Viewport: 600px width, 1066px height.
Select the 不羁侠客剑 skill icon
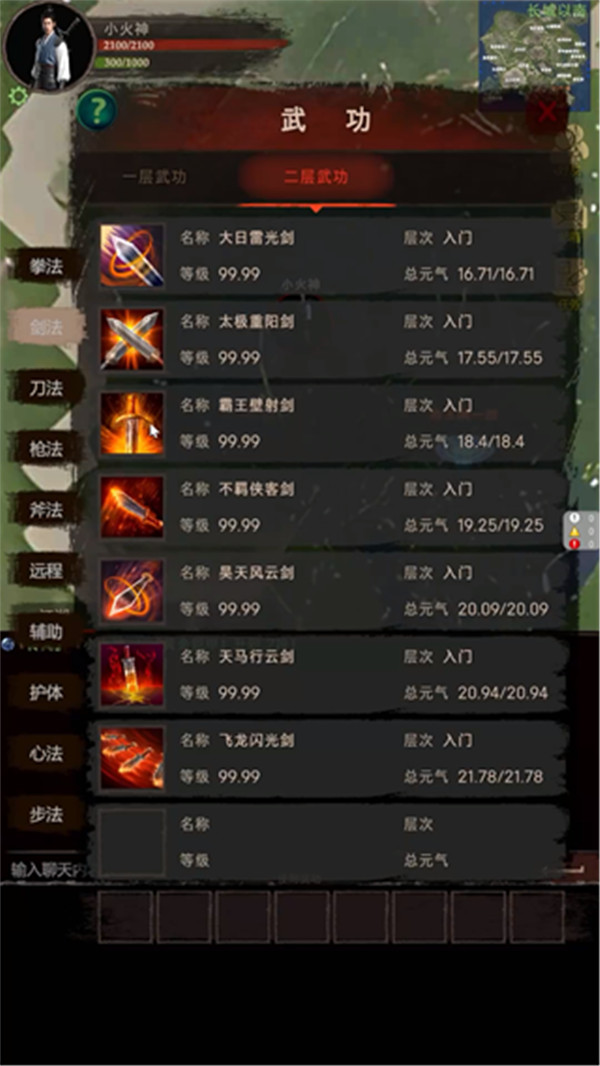[x=132, y=506]
